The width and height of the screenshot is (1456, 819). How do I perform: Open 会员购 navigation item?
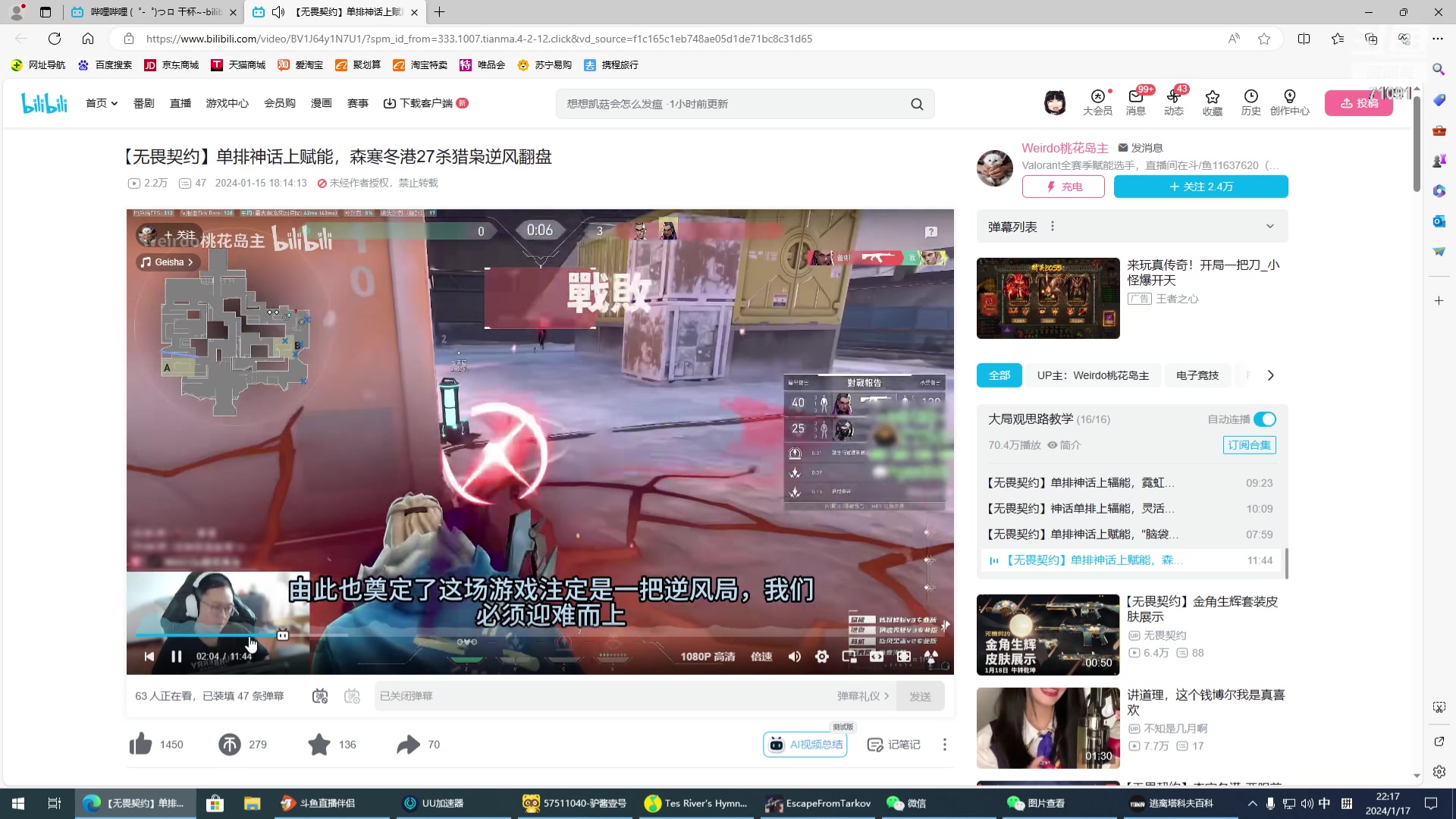point(280,103)
